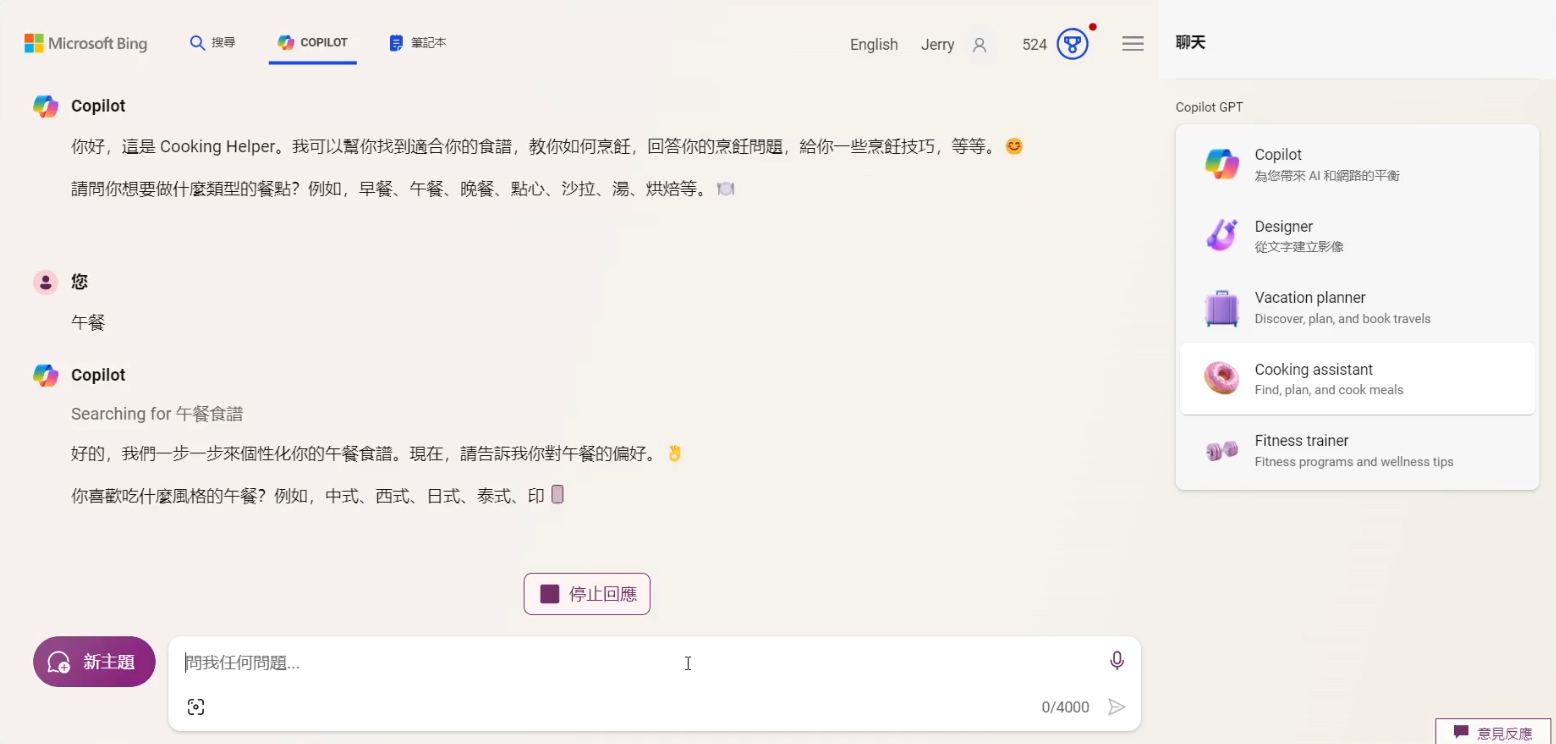
Task: Click the Cooking assistant donut icon
Action: click(x=1221, y=379)
